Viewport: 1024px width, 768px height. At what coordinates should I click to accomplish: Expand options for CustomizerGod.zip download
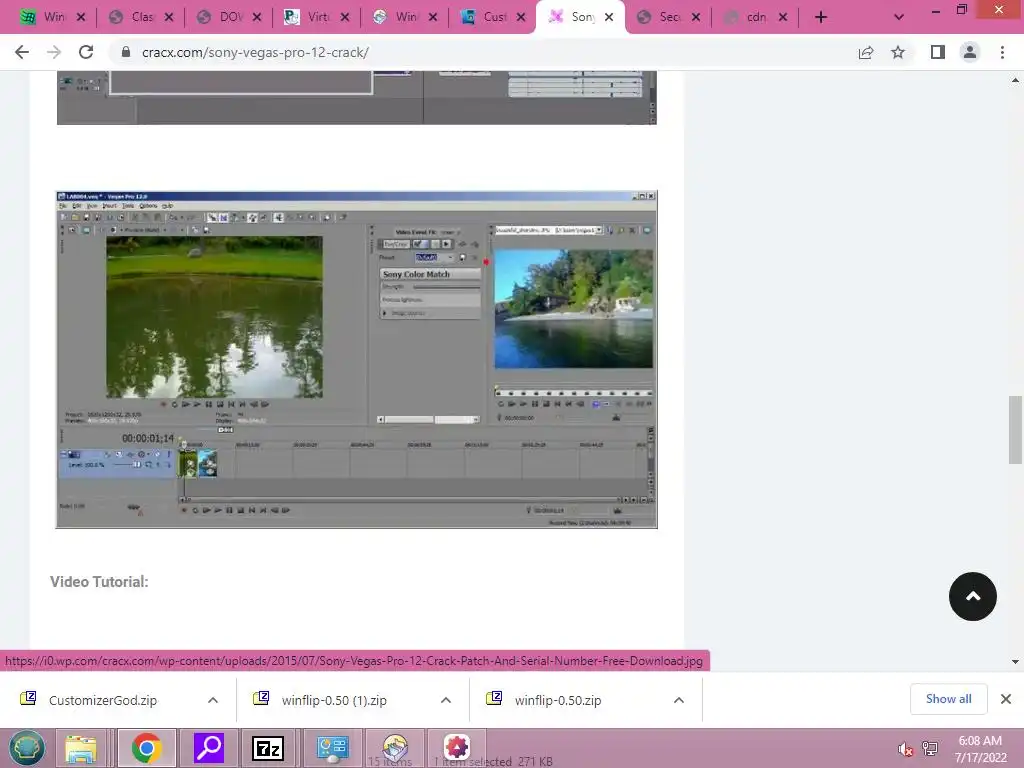213,700
